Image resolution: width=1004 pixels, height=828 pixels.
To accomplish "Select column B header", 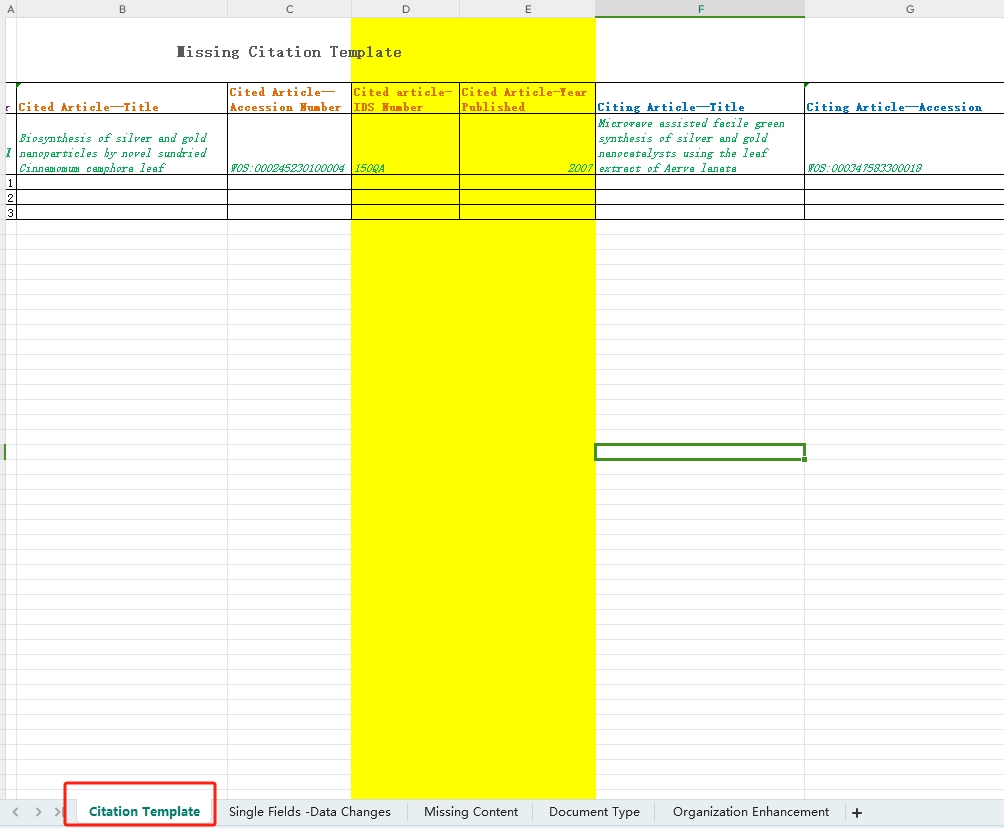I will pos(122,9).
